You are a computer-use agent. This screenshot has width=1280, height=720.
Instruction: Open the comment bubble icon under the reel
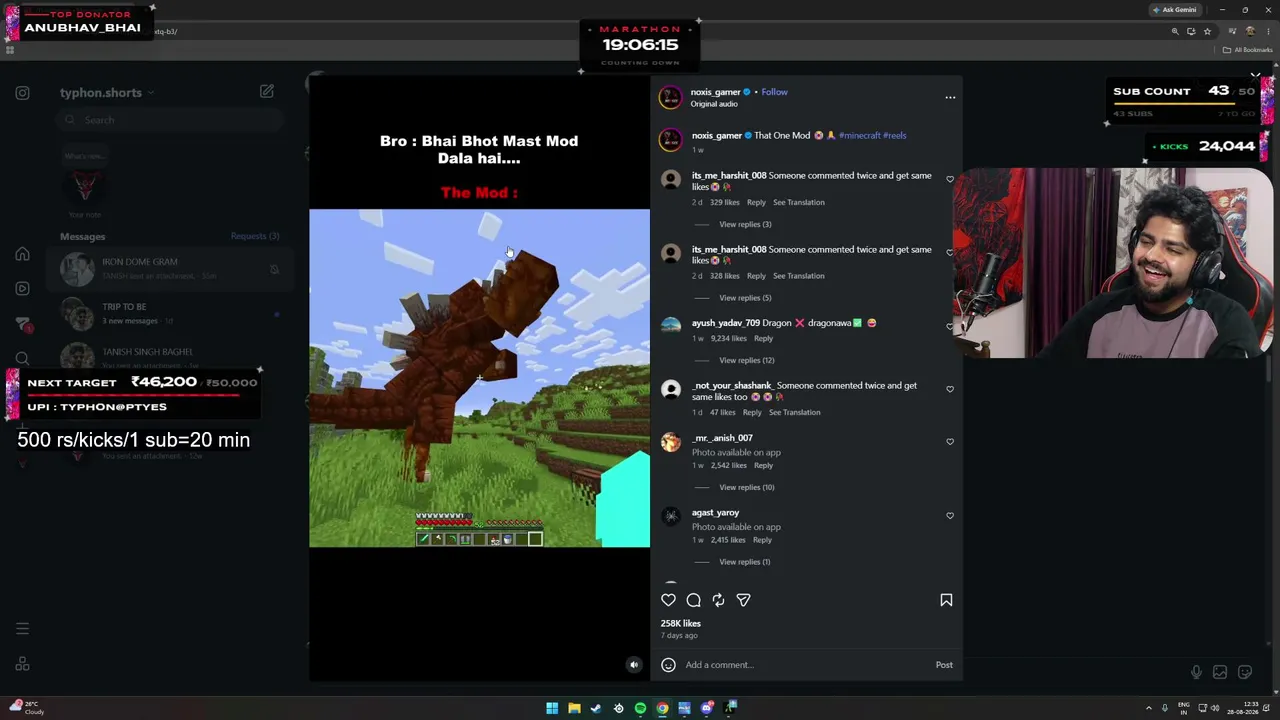693,600
